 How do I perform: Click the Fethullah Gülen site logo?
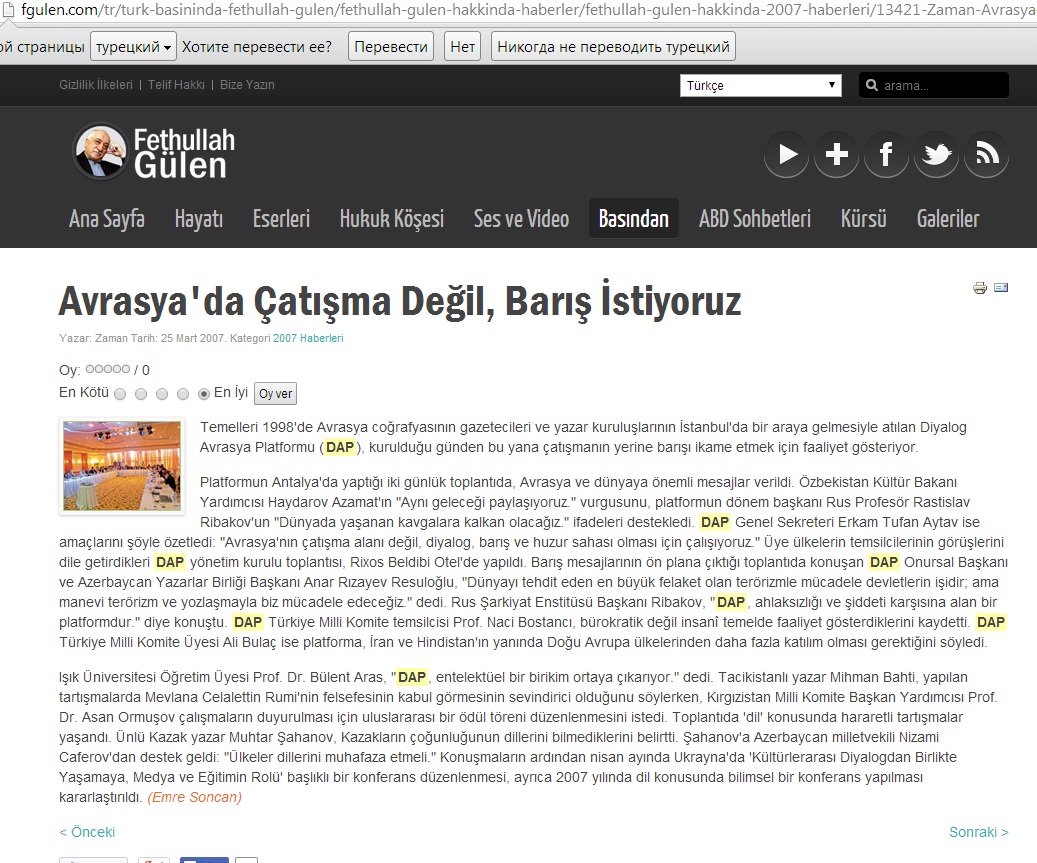pos(154,152)
